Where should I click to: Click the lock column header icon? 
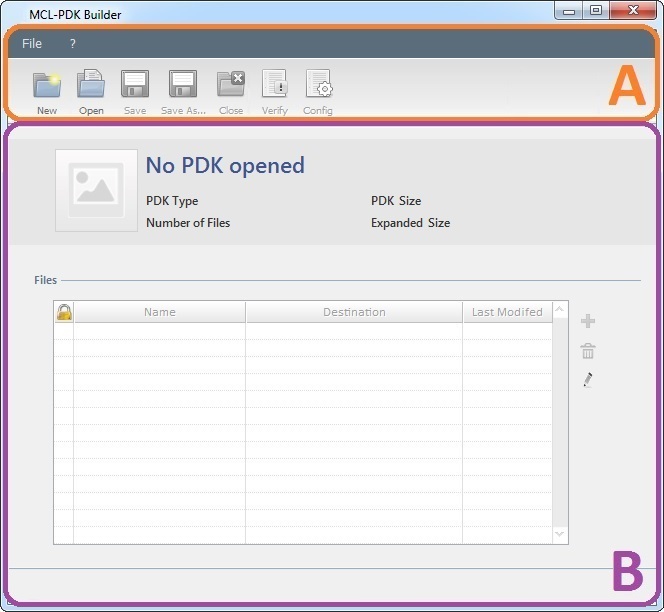coord(64,312)
